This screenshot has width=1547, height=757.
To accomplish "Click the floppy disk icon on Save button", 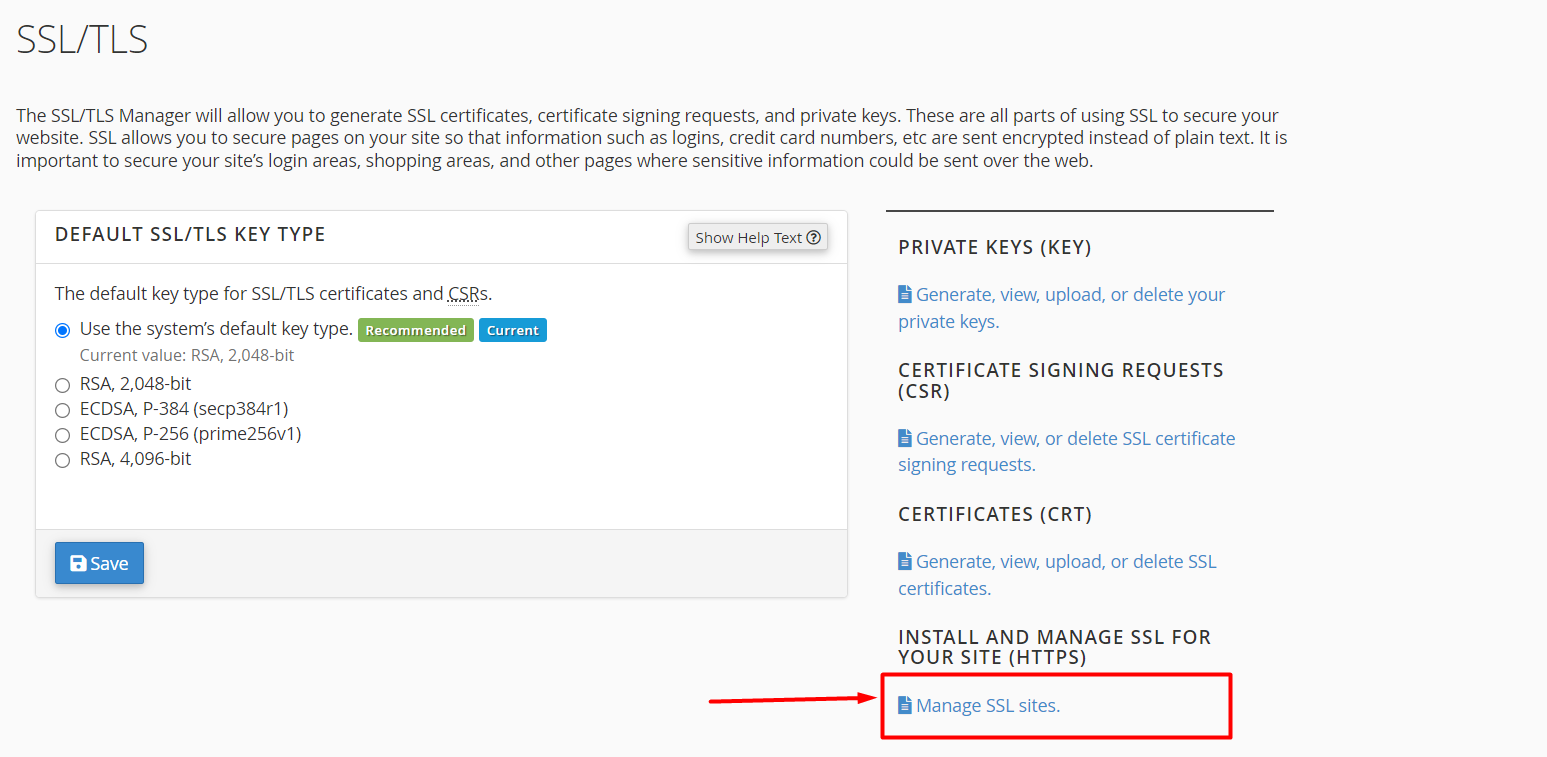I will coord(78,563).
